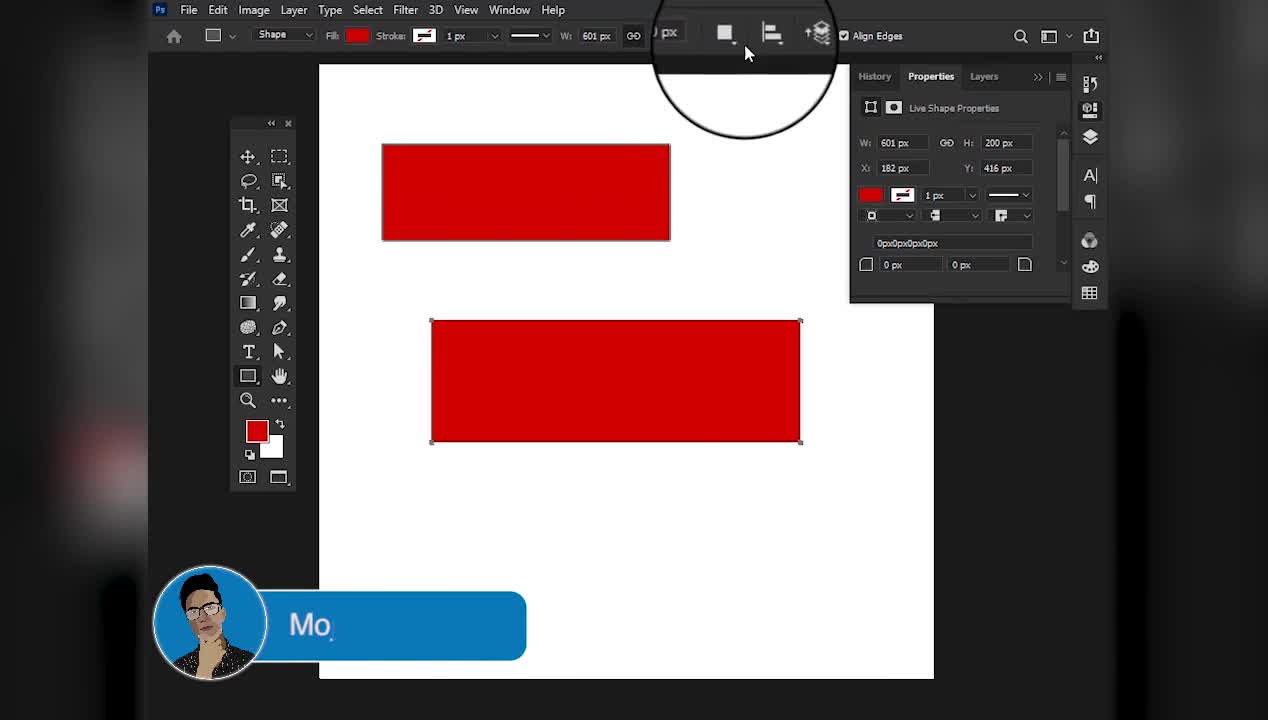The height and width of the screenshot is (720, 1268).
Task: Switch to the History tab
Action: pos(874,76)
